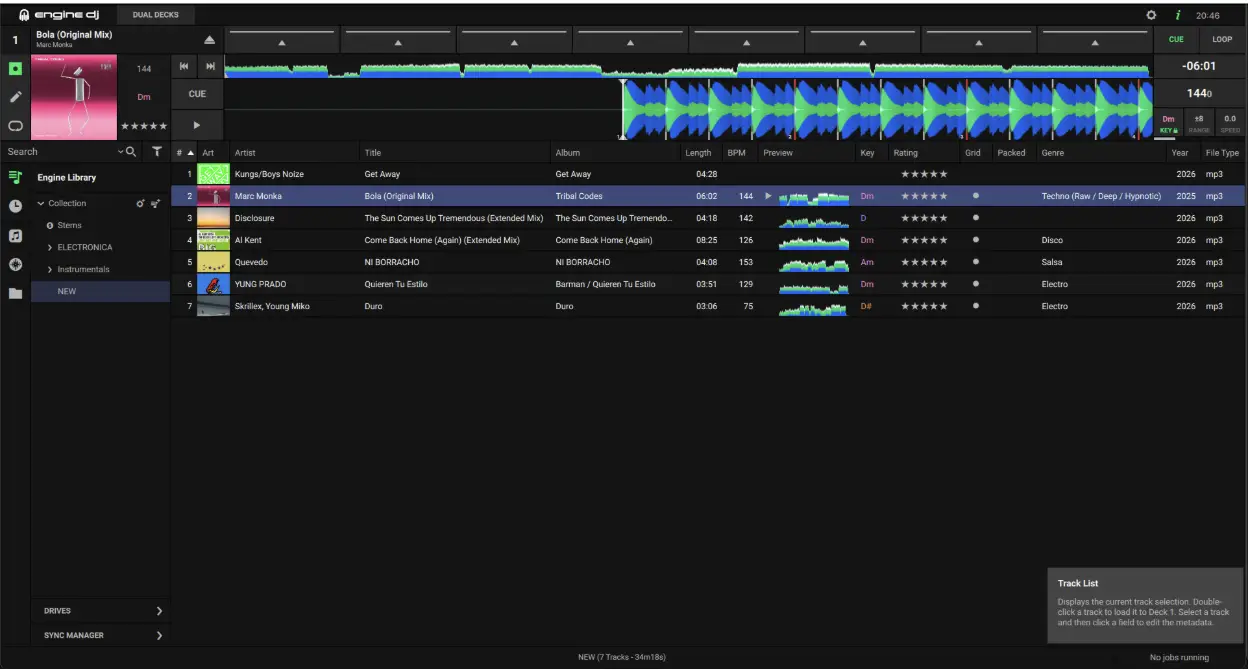Collapse the Collection tree
Viewport: 1248px width, 670px height.
pos(41,203)
